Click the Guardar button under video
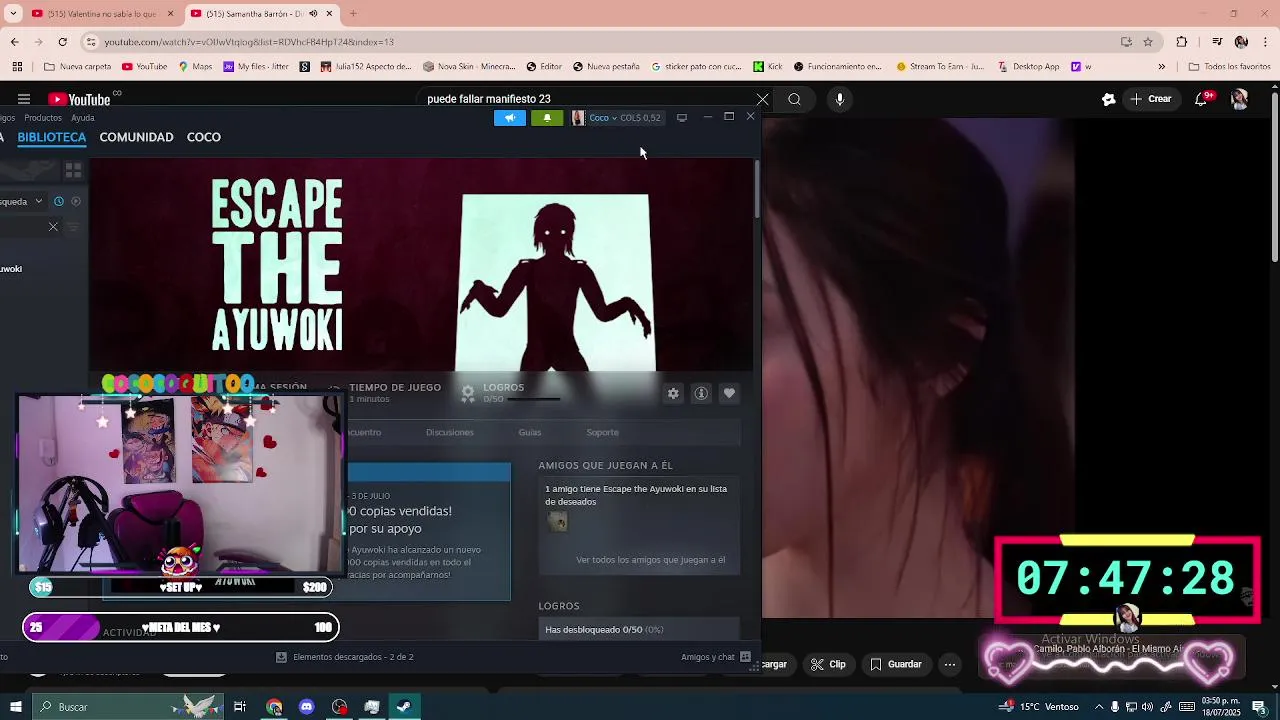Viewport: 1280px width, 720px height. tap(896, 664)
